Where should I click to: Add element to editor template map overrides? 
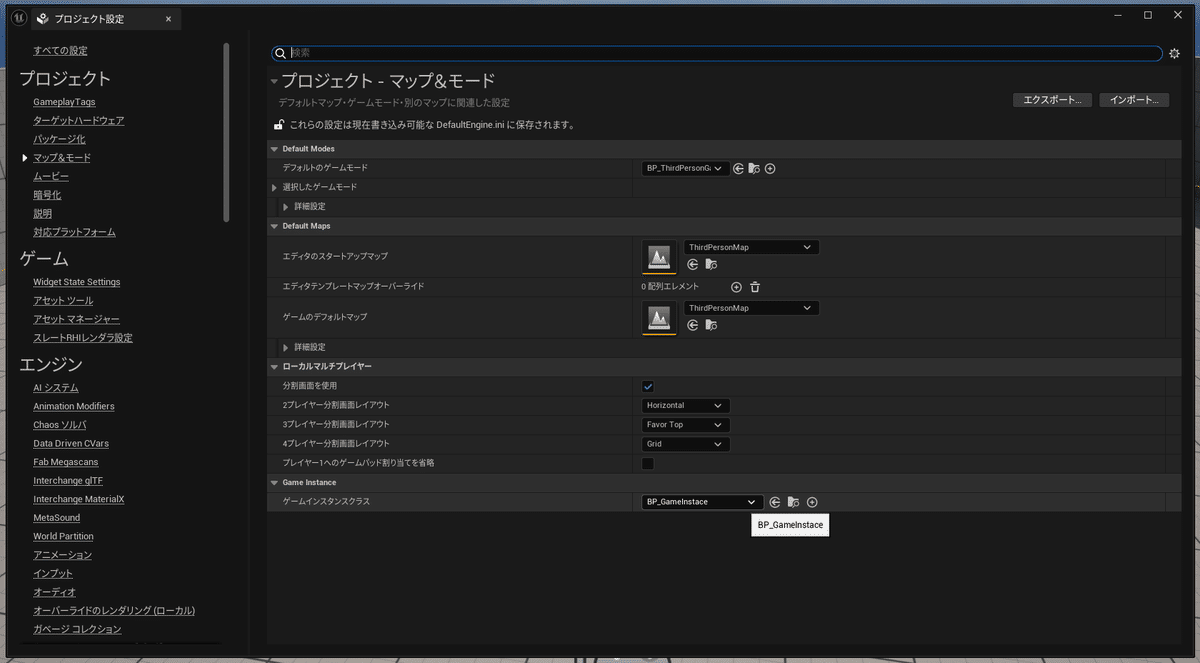click(x=736, y=287)
